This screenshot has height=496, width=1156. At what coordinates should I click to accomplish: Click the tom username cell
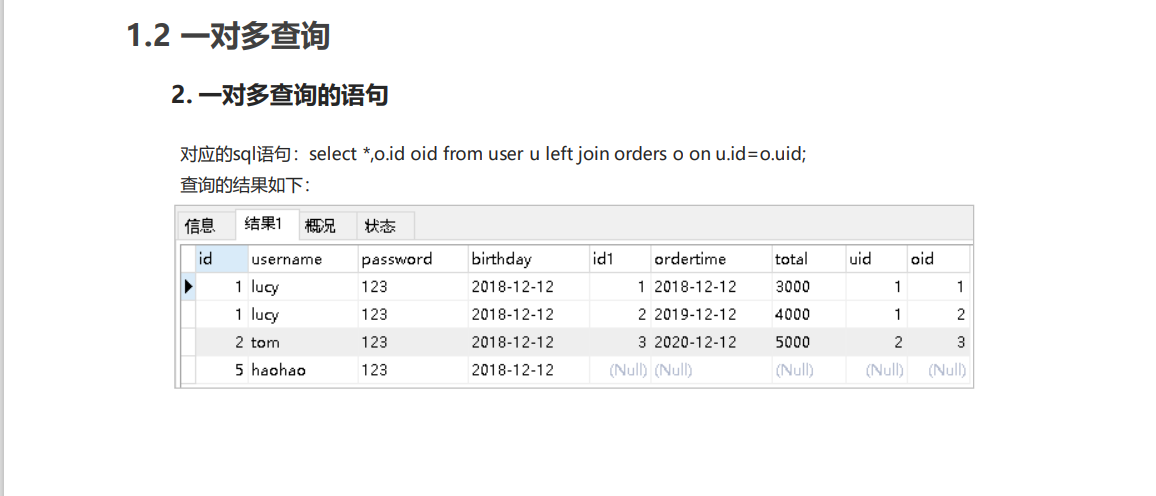tap(265, 342)
